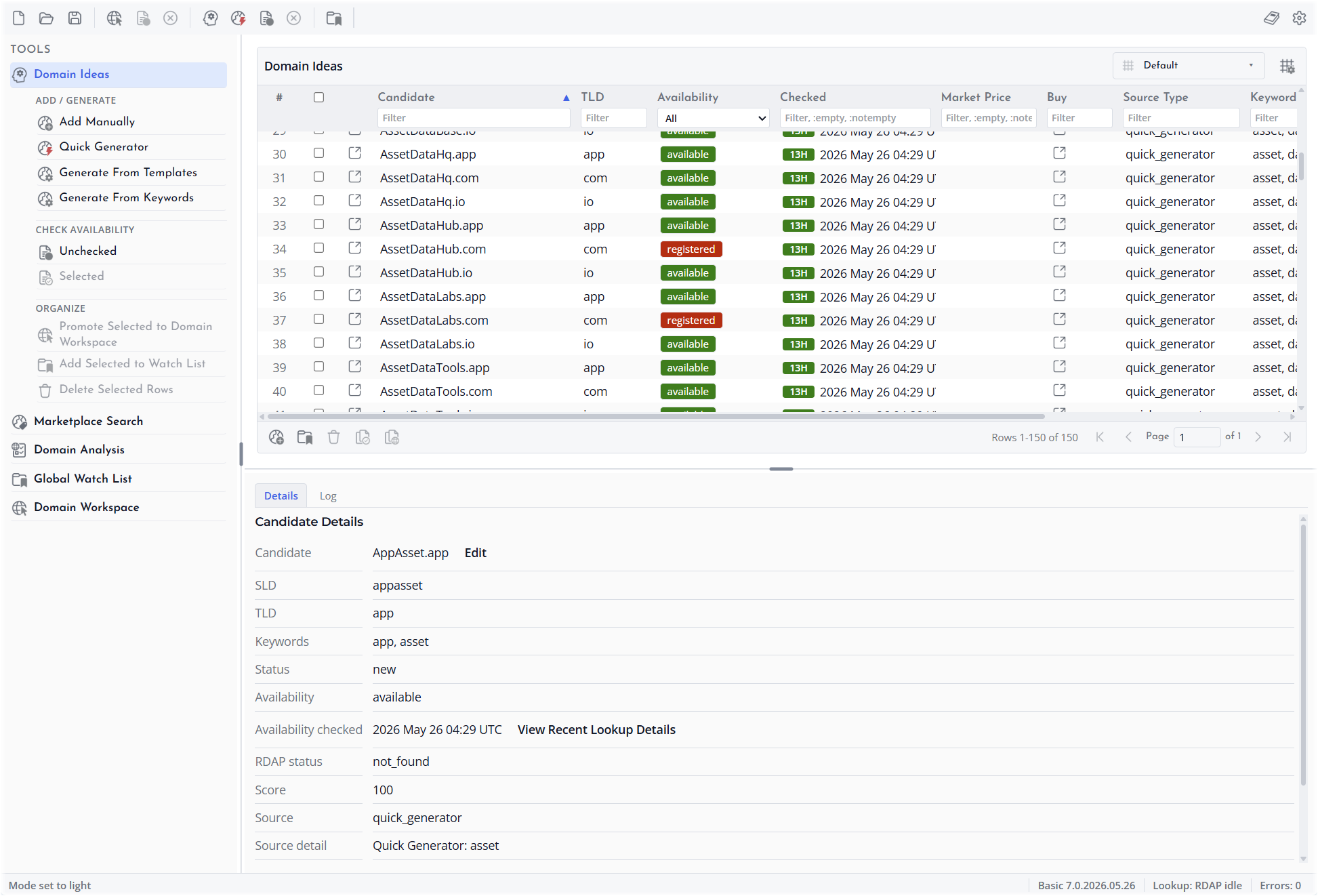
Task: Switch to the Log tab
Action: coord(328,496)
